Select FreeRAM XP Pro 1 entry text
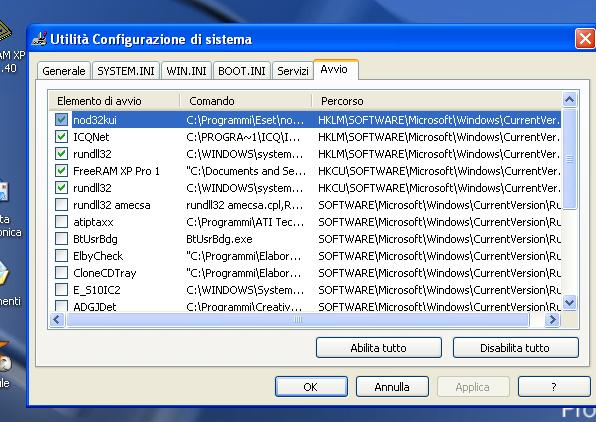 116,171
